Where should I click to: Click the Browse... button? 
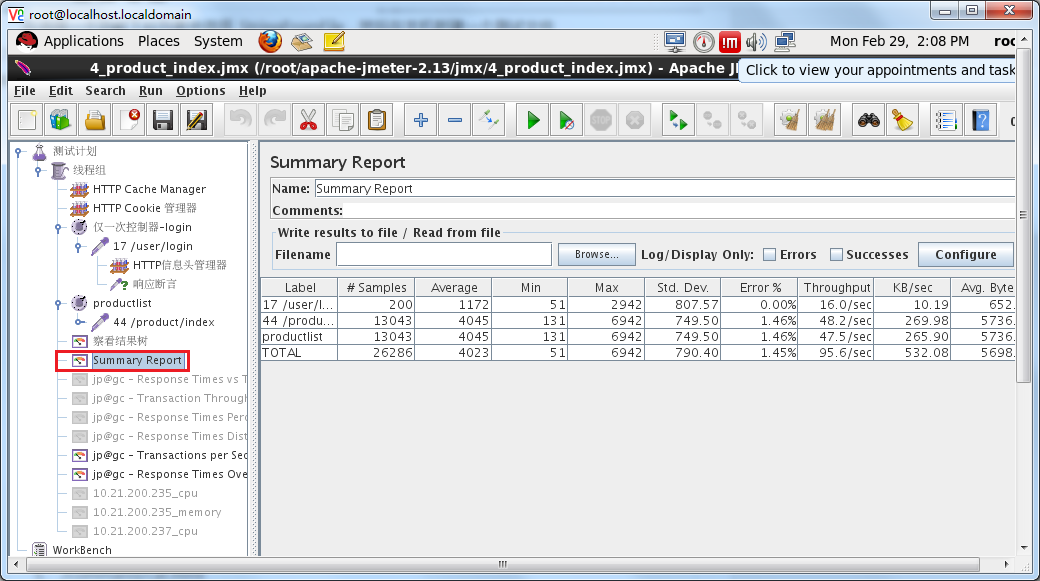coord(596,254)
